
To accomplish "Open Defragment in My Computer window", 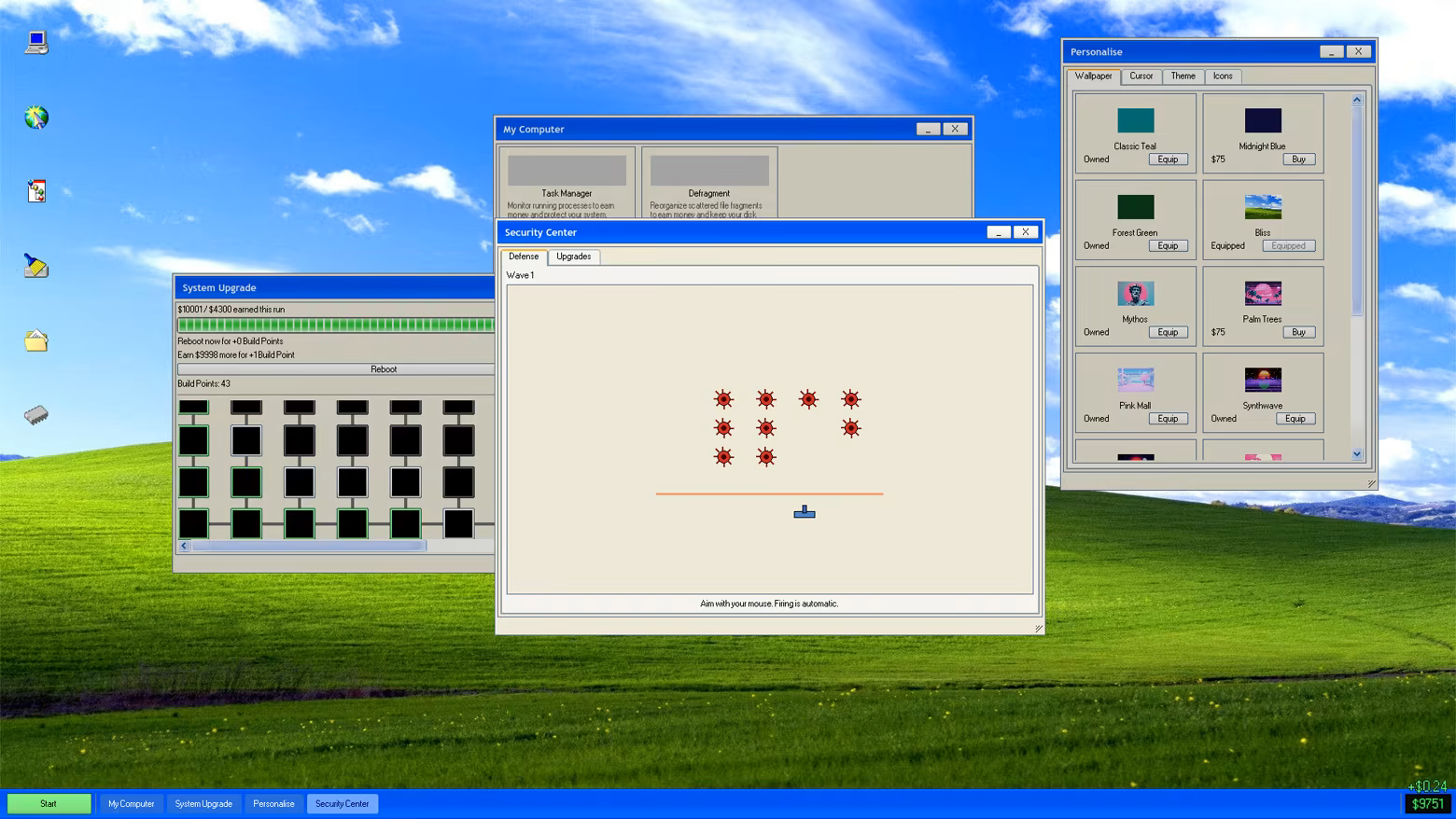I will coord(709,183).
